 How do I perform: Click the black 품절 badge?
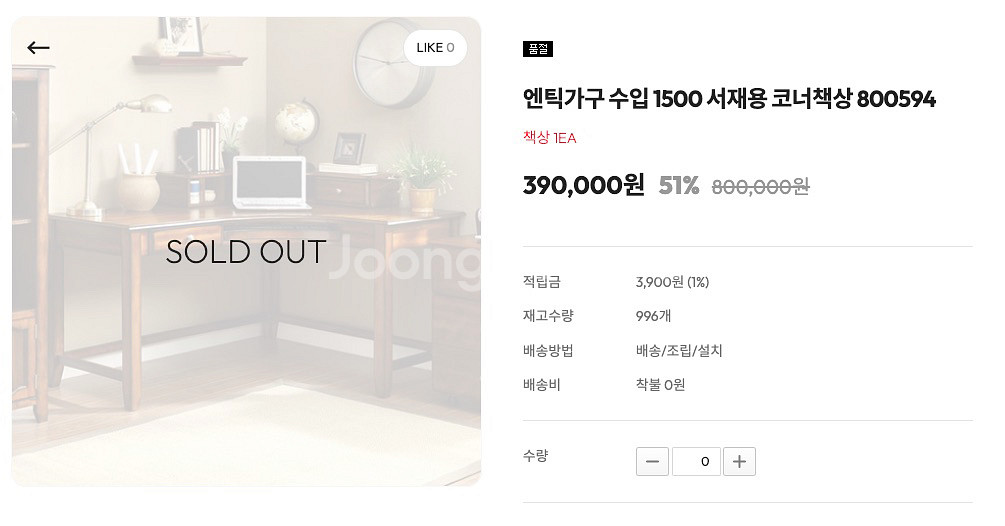[x=538, y=49]
